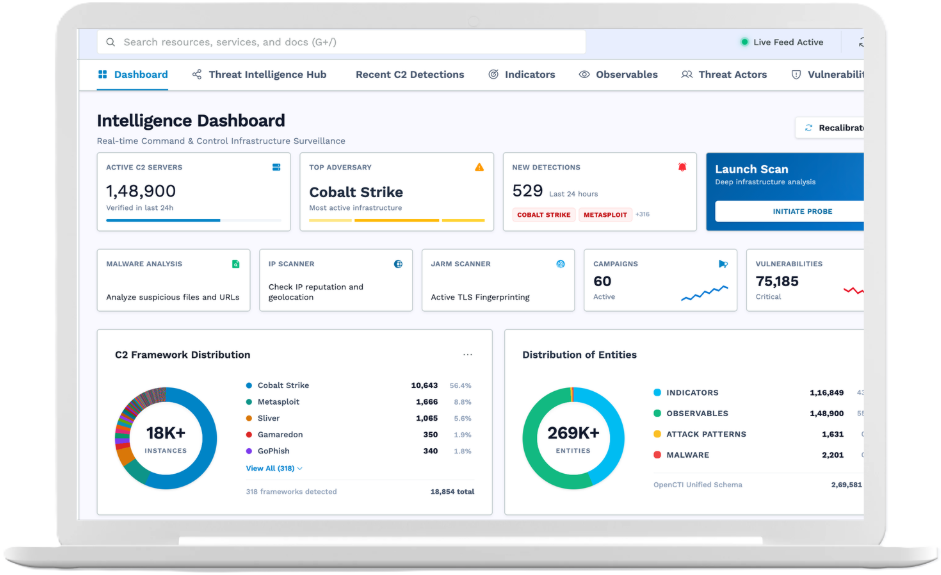This screenshot has height=575, width=941.
Task: Click the search magnifier icon
Action: coord(110,42)
